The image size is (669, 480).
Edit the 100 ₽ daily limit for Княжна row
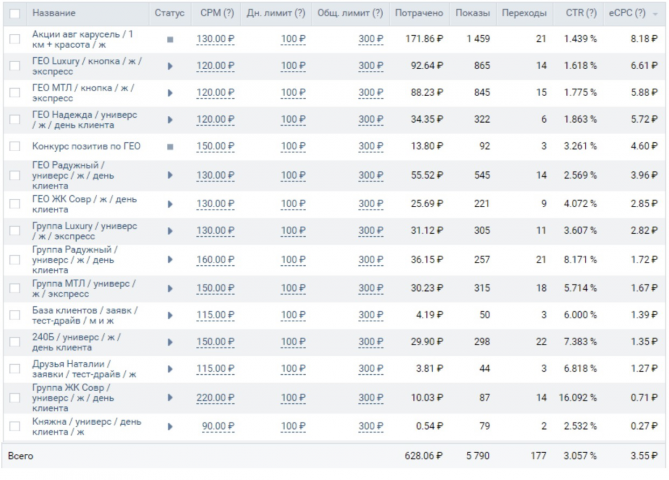[293, 426]
